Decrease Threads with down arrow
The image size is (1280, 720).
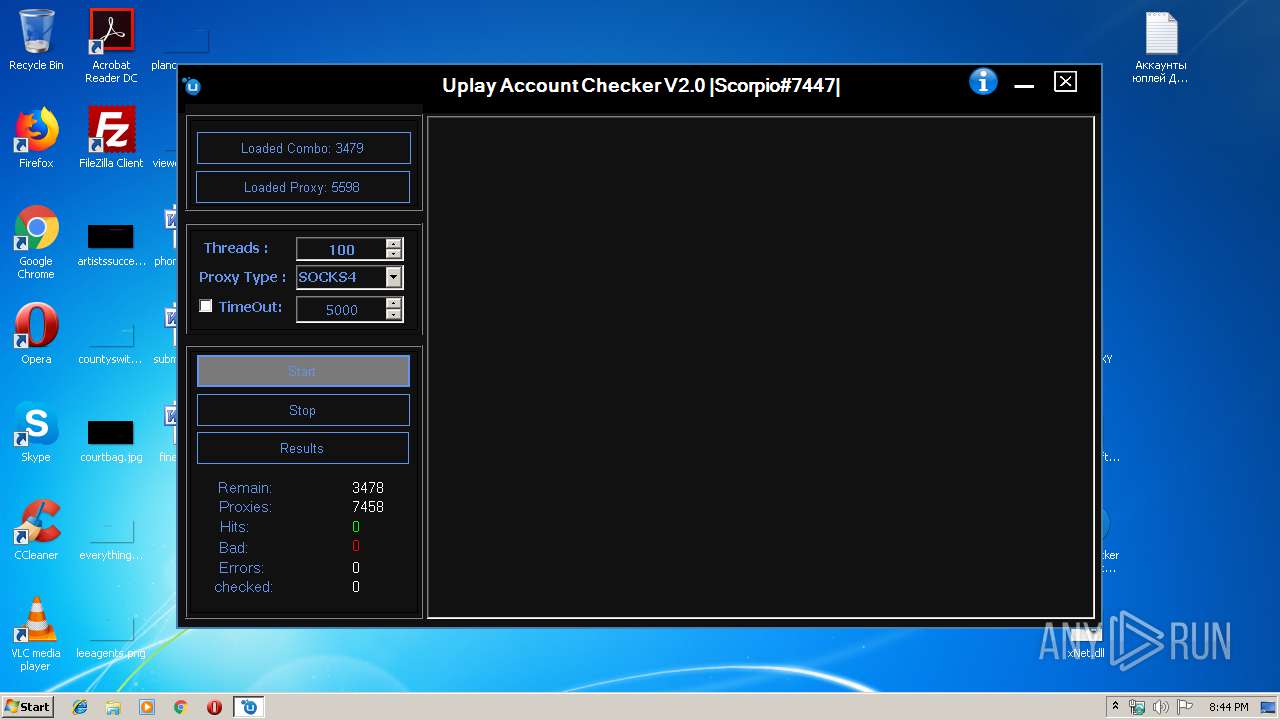pos(394,254)
